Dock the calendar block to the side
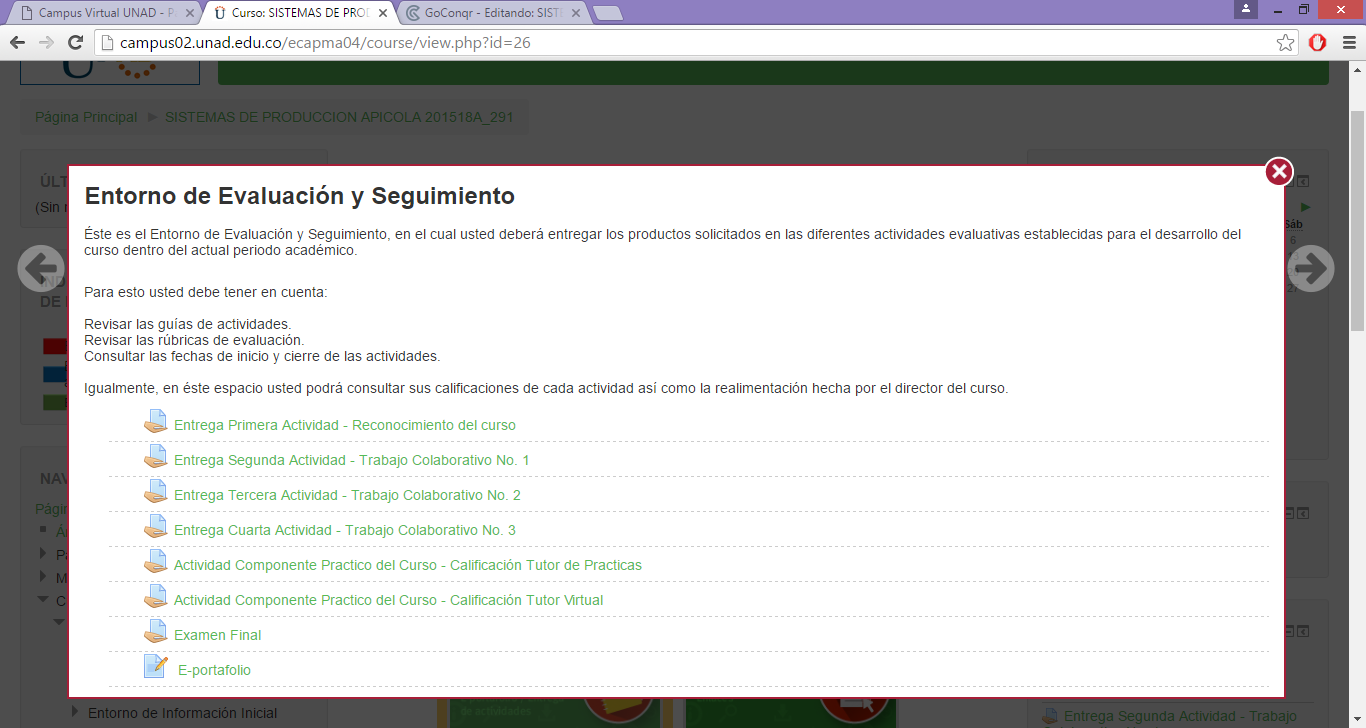Screen dimensions: 1366x728 tap(1303, 181)
